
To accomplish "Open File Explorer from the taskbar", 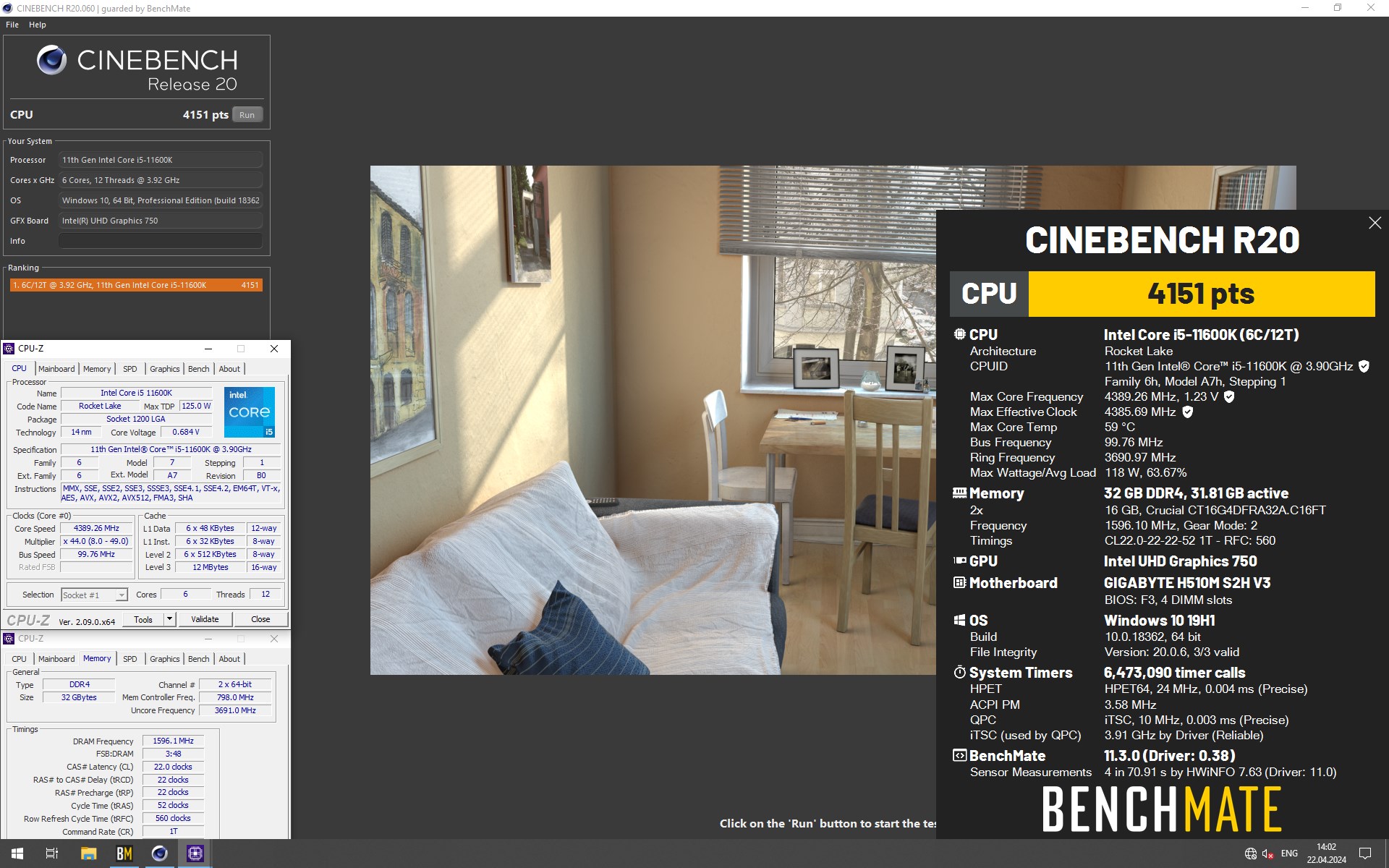I will pos(88,854).
